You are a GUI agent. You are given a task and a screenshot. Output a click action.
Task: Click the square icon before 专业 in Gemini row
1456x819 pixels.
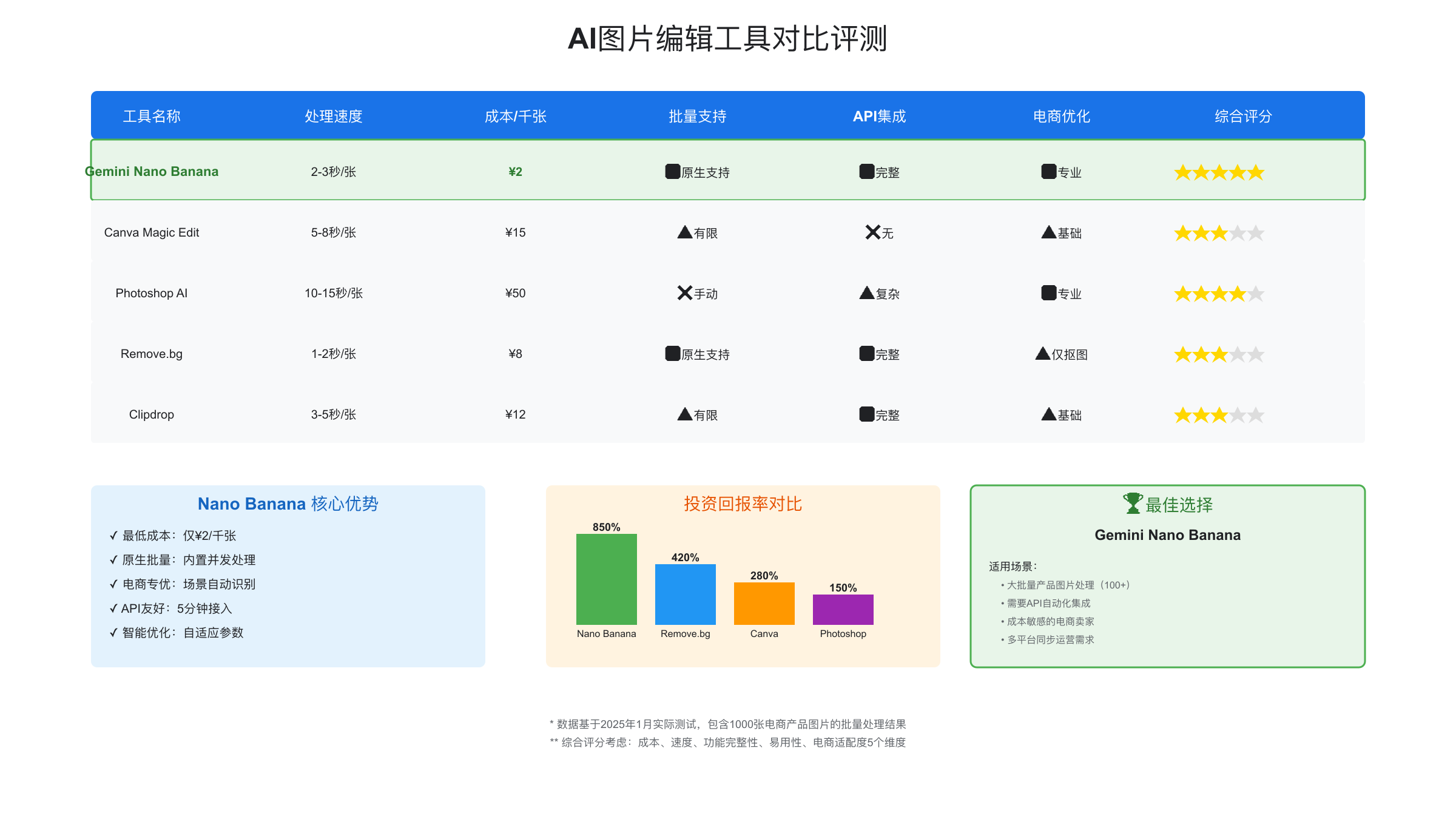click(1049, 172)
